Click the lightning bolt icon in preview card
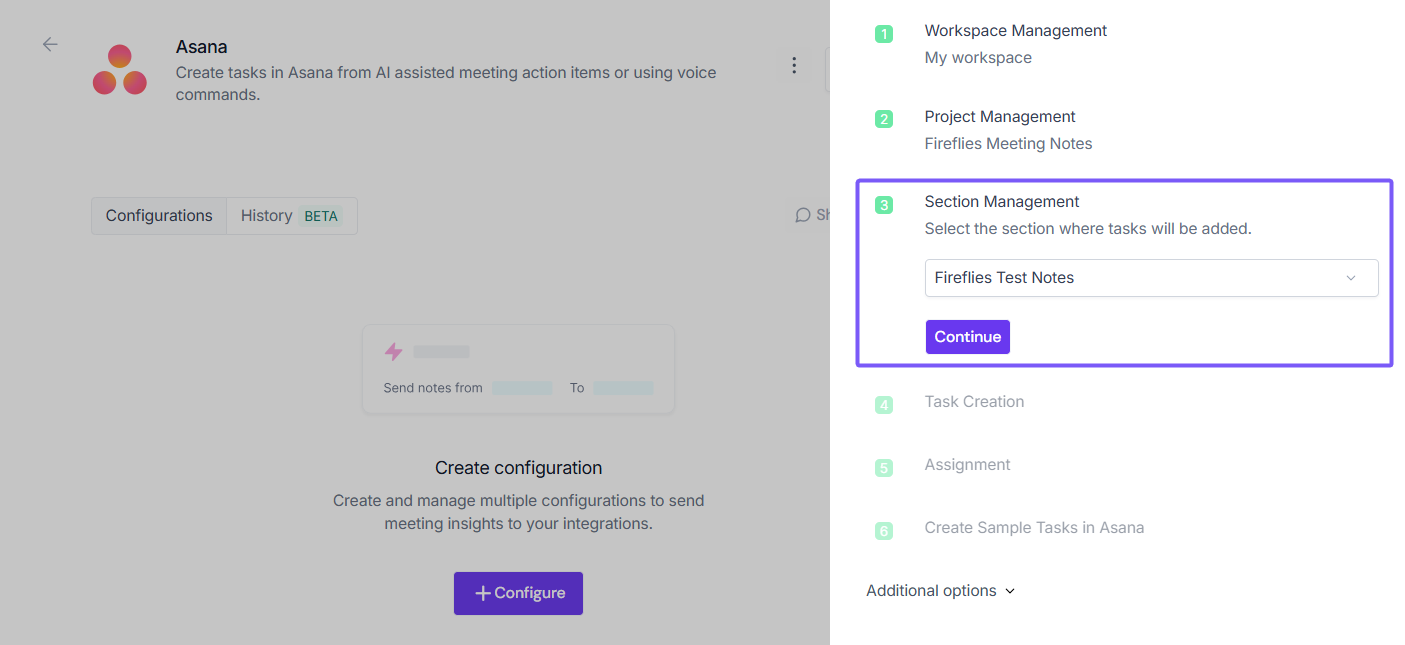1405x645 pixels. [x=394, y=351]
